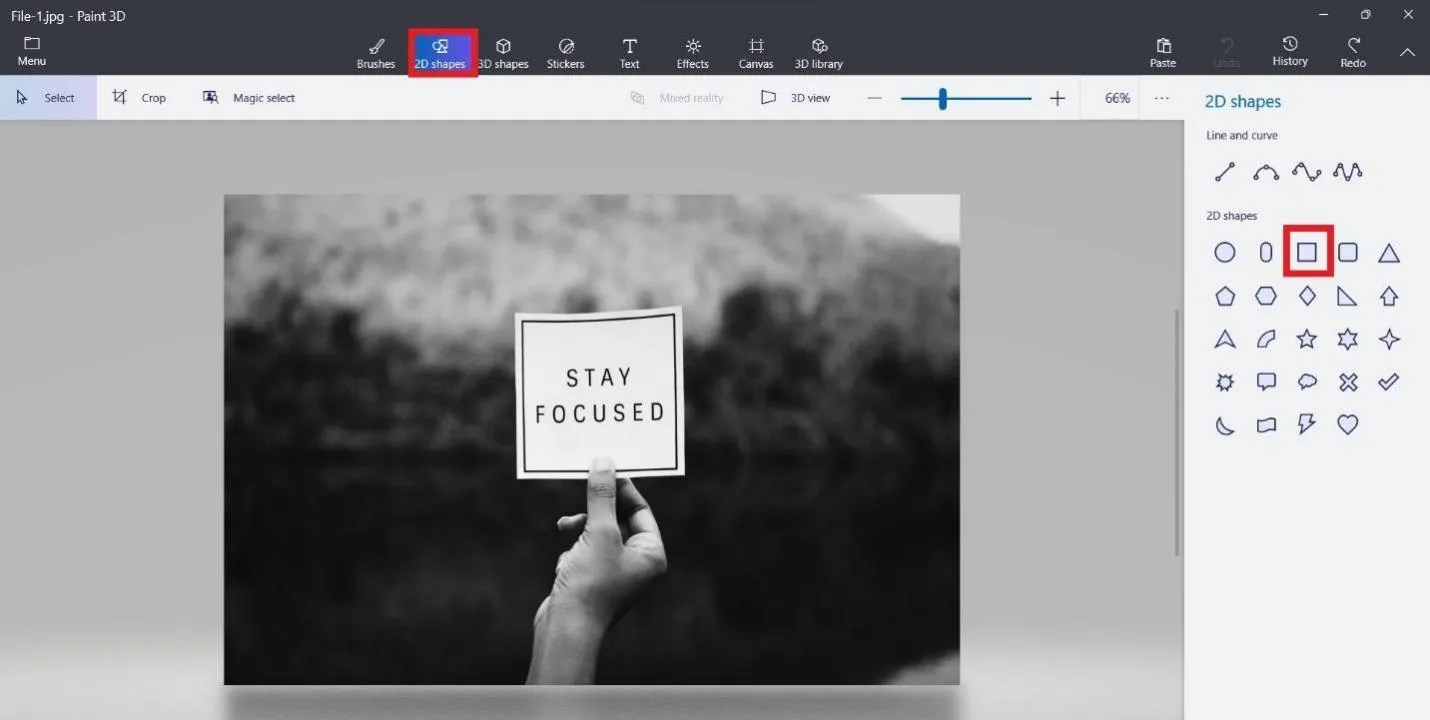The image size is (1430, 720).
Task: Select the Text tool
Action: [x=629, y=52]
